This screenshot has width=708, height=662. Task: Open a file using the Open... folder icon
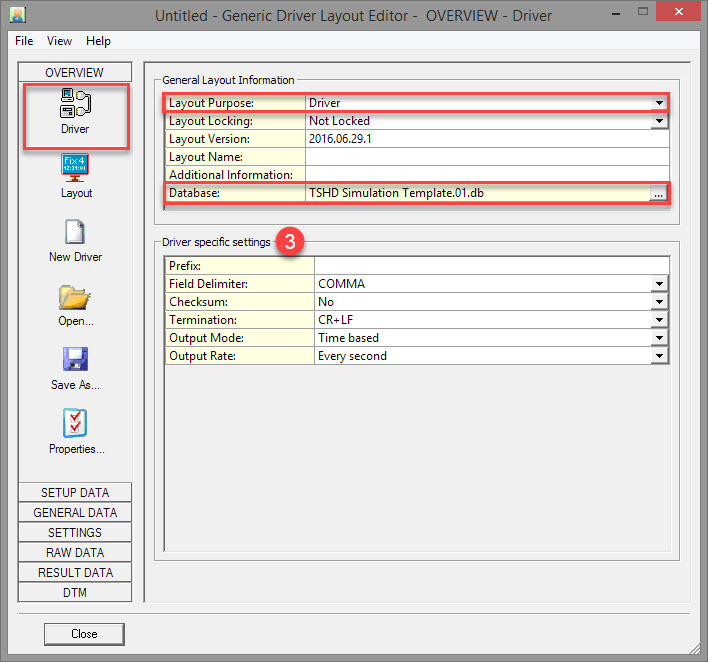click(76, 297)
